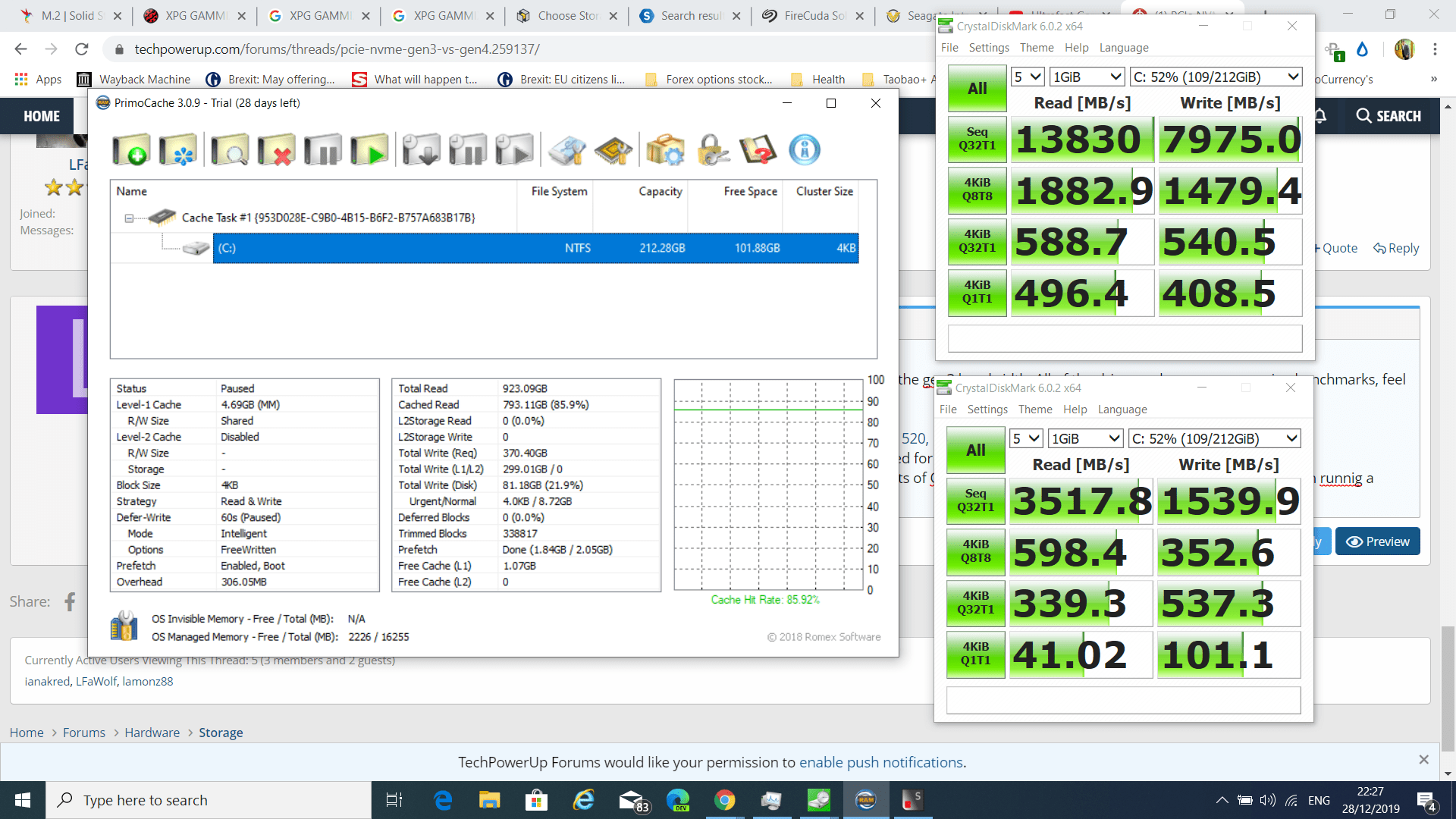Open the Windows Start menu
The image size is (1456, 819).
pyautogui.click(x=23, y=800)
